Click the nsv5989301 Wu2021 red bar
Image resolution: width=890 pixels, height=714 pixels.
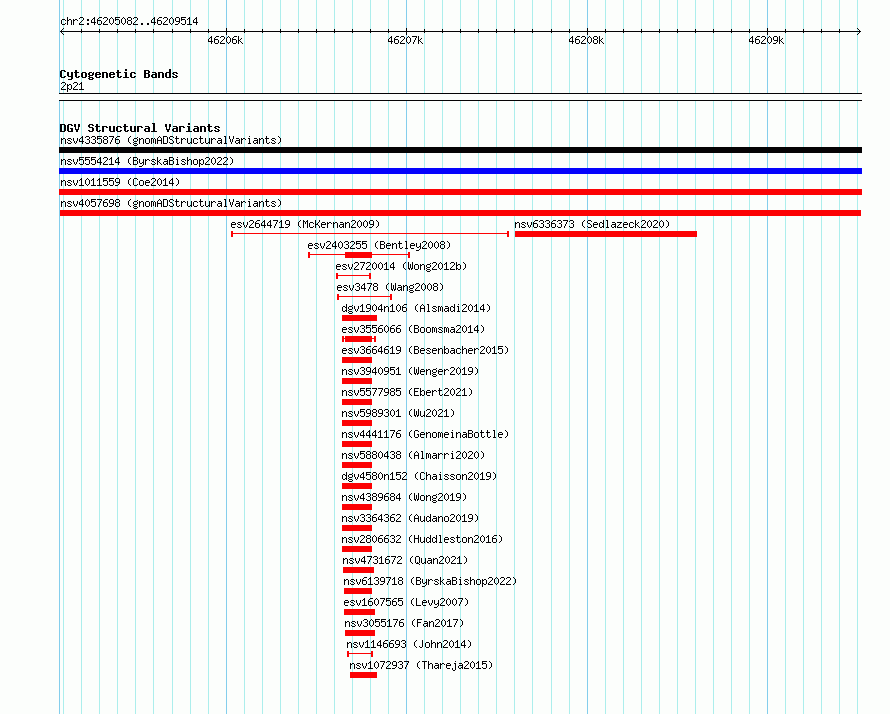357,423
